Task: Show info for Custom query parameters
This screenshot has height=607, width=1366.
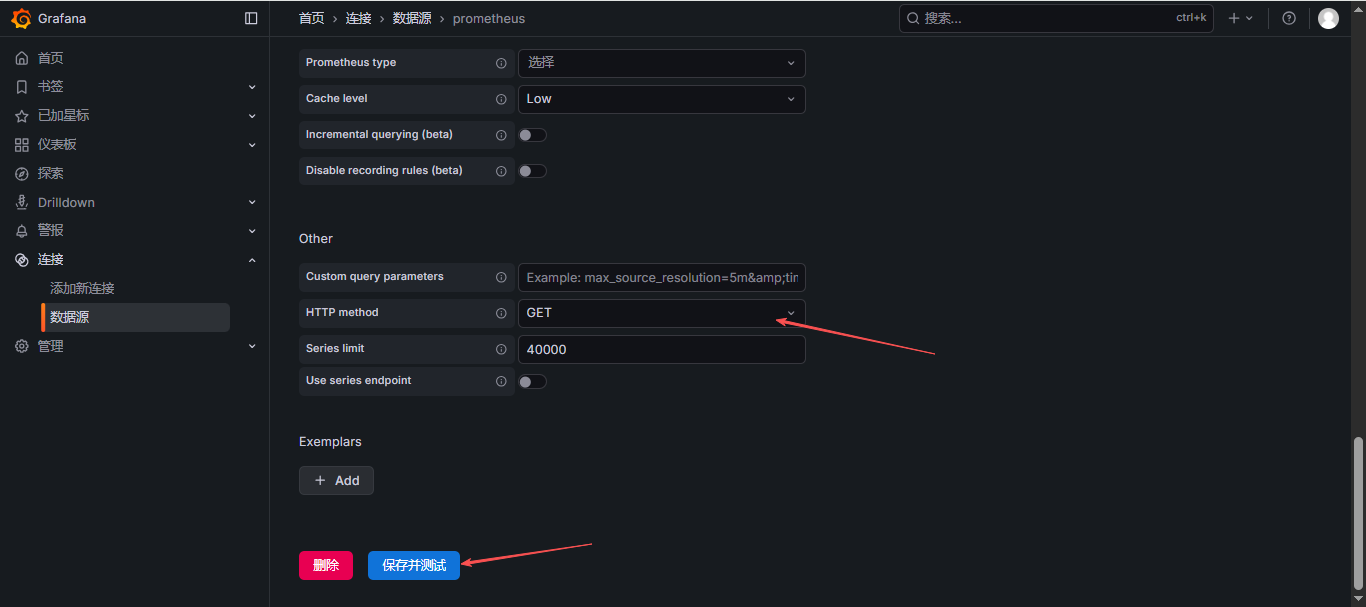Action: click(x=501, y=277)
